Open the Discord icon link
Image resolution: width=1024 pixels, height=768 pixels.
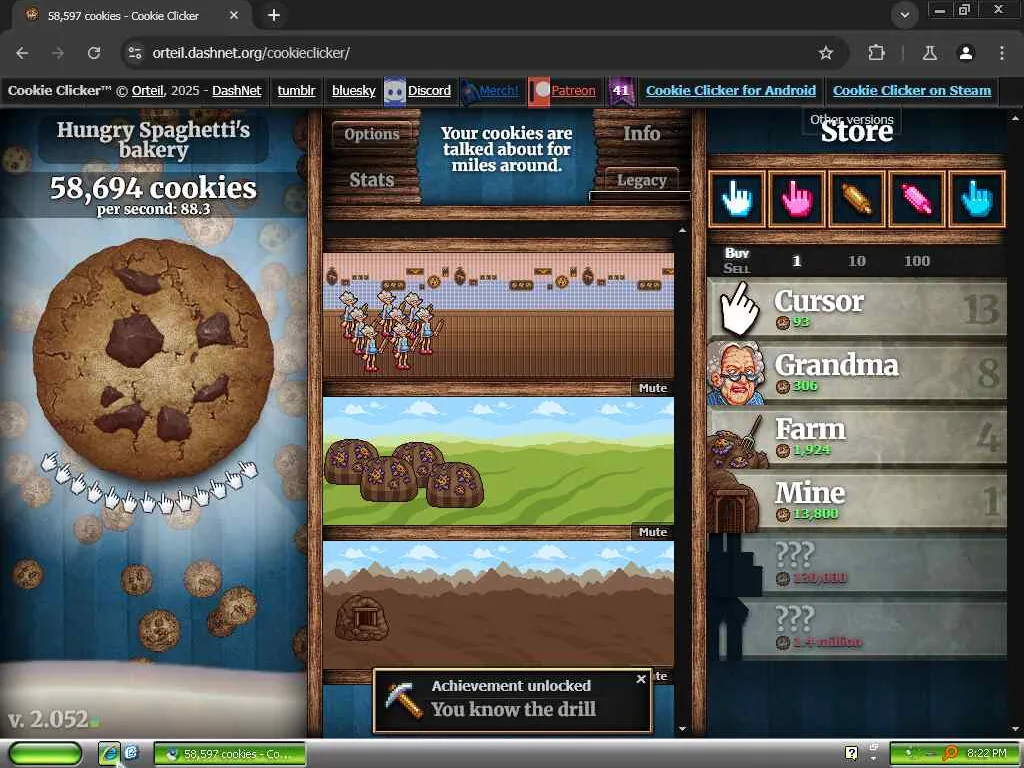click(x=394, y=91)
